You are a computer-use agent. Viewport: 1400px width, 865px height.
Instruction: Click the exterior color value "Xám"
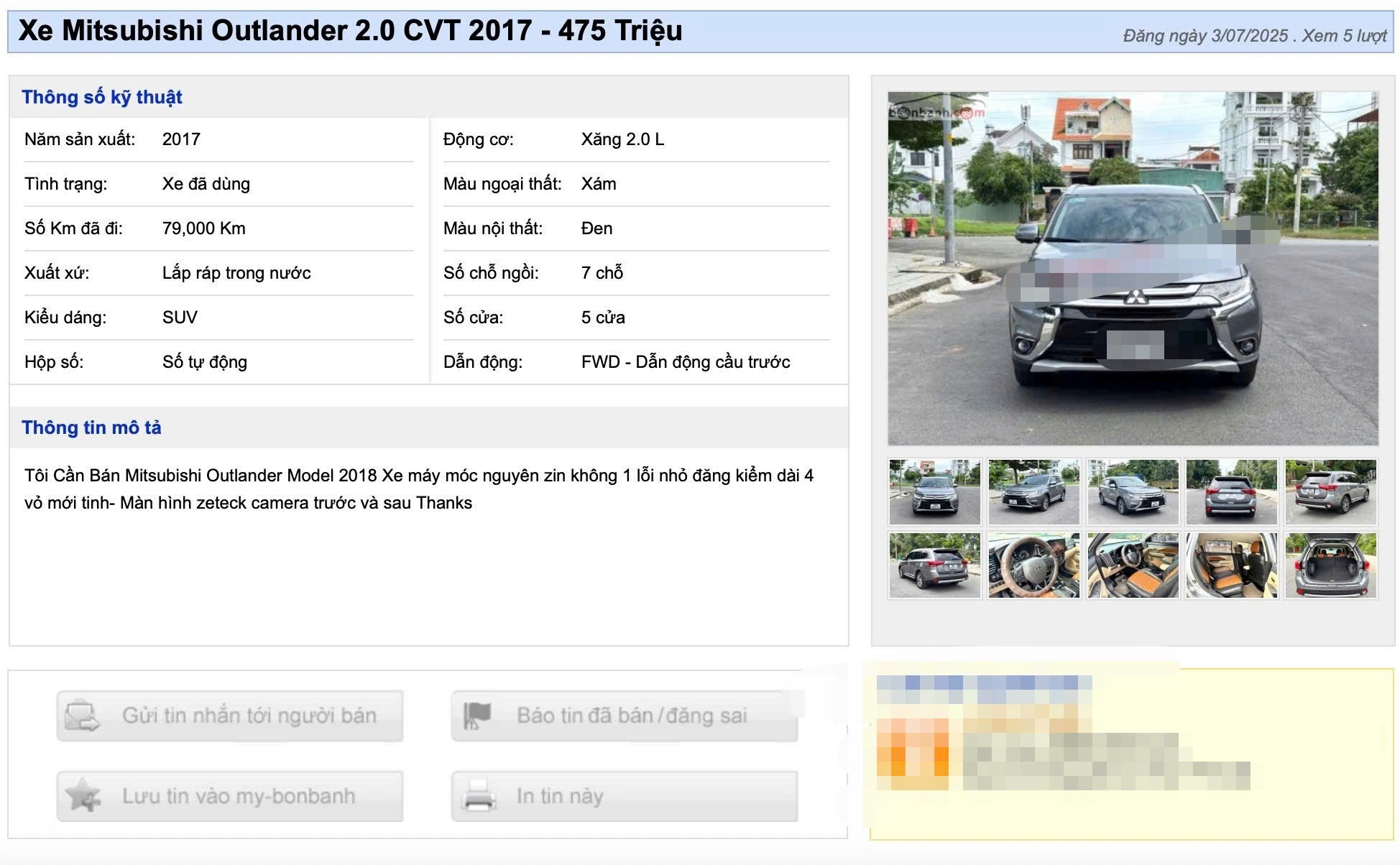pos(599,184)
